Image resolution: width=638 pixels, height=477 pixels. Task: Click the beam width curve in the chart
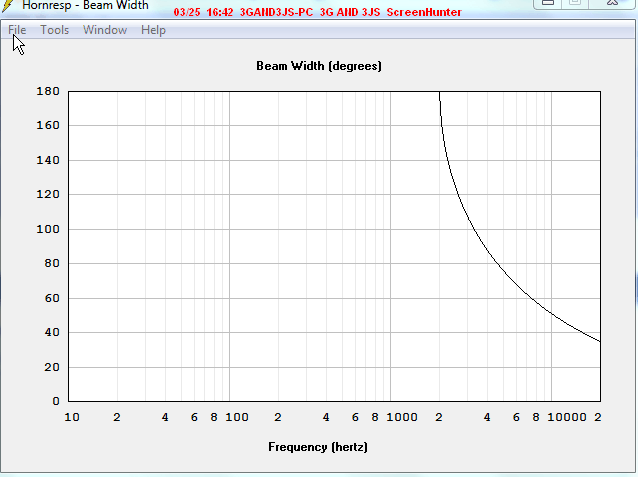click(486, 248)
